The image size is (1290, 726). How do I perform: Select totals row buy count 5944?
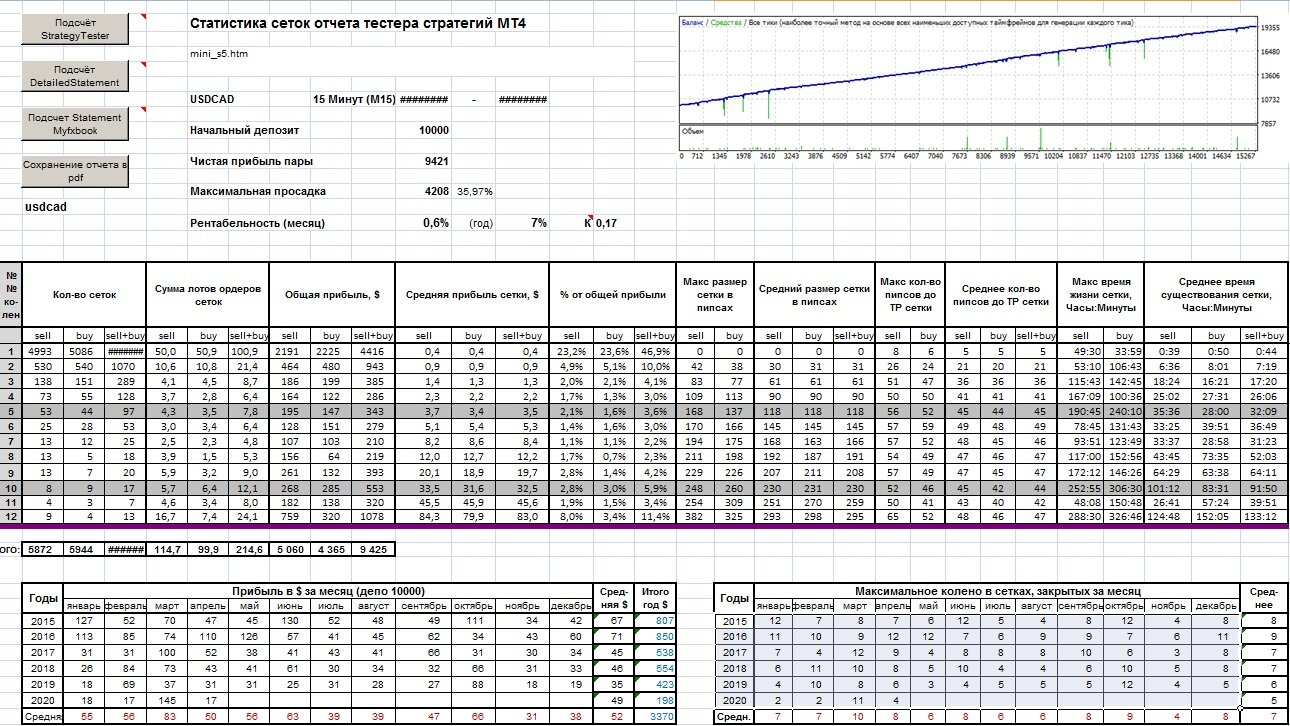pos(85,549)
